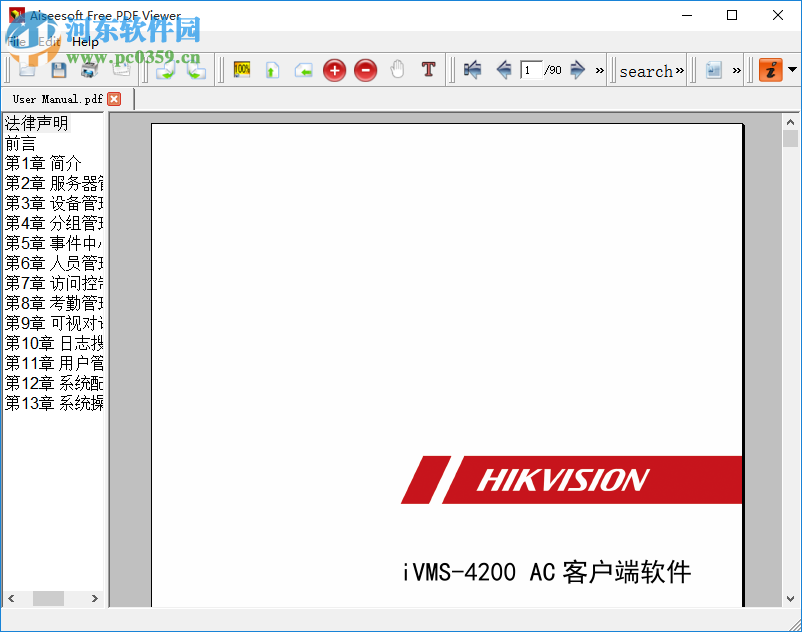Select the Text selection tool
Screen dimensions: 802x632
click(428, 69)
